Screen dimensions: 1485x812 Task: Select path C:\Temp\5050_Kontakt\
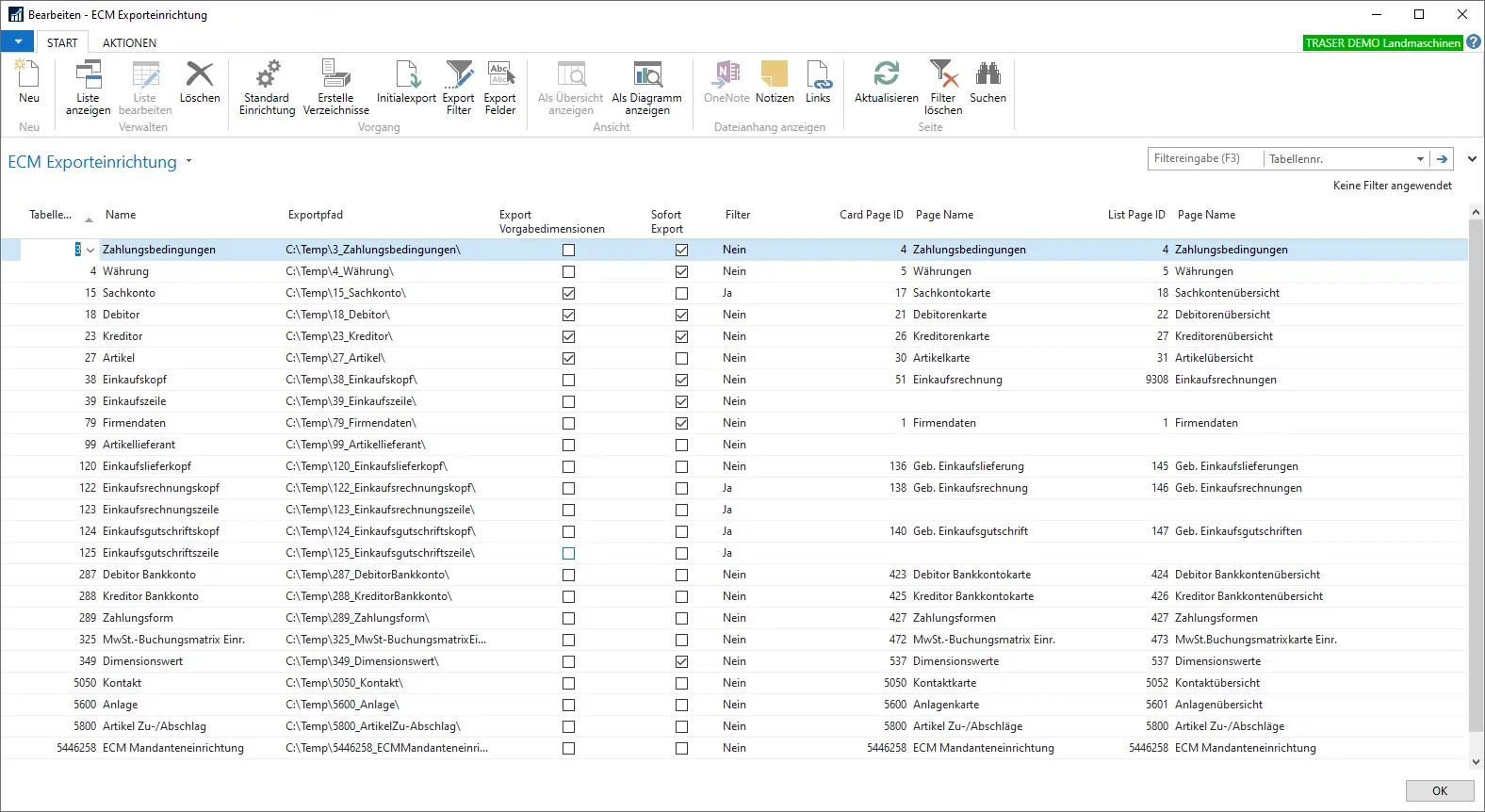(x=344, y=683)
